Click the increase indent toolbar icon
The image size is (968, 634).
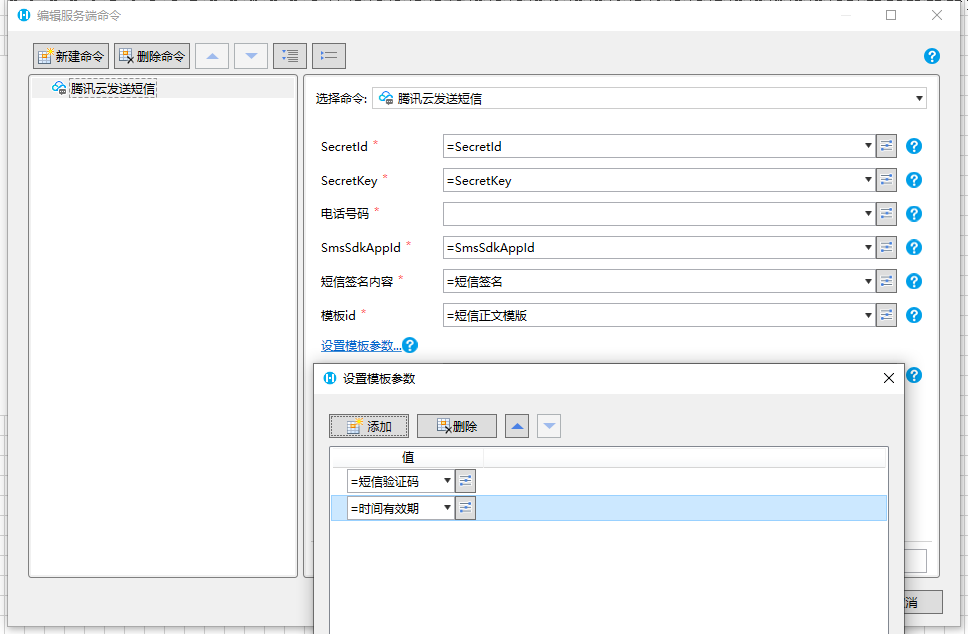[290, 56]
